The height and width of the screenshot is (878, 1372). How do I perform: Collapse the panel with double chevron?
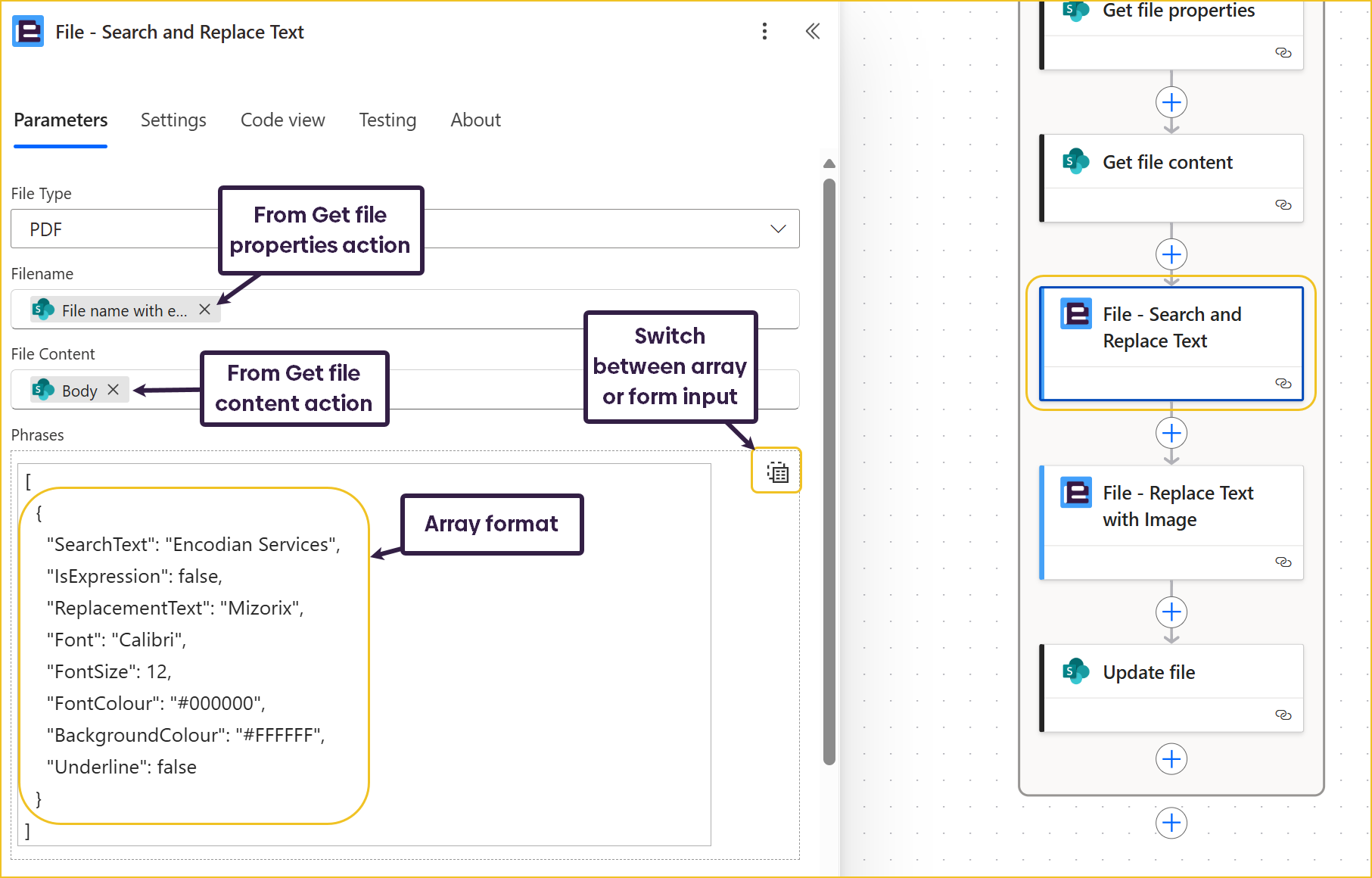(813, 31)
